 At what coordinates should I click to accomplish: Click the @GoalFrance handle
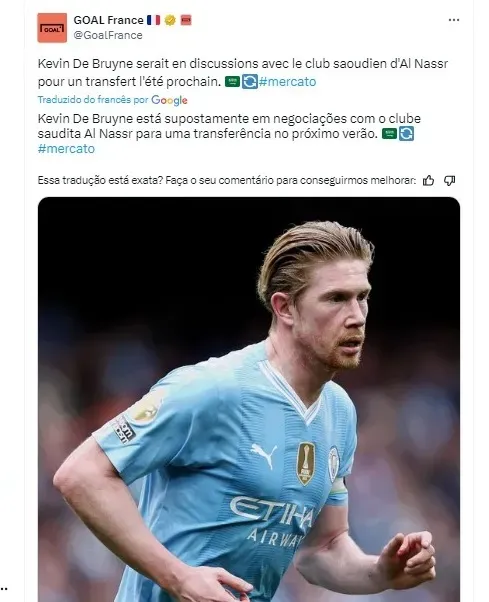(x=108, y=35)
